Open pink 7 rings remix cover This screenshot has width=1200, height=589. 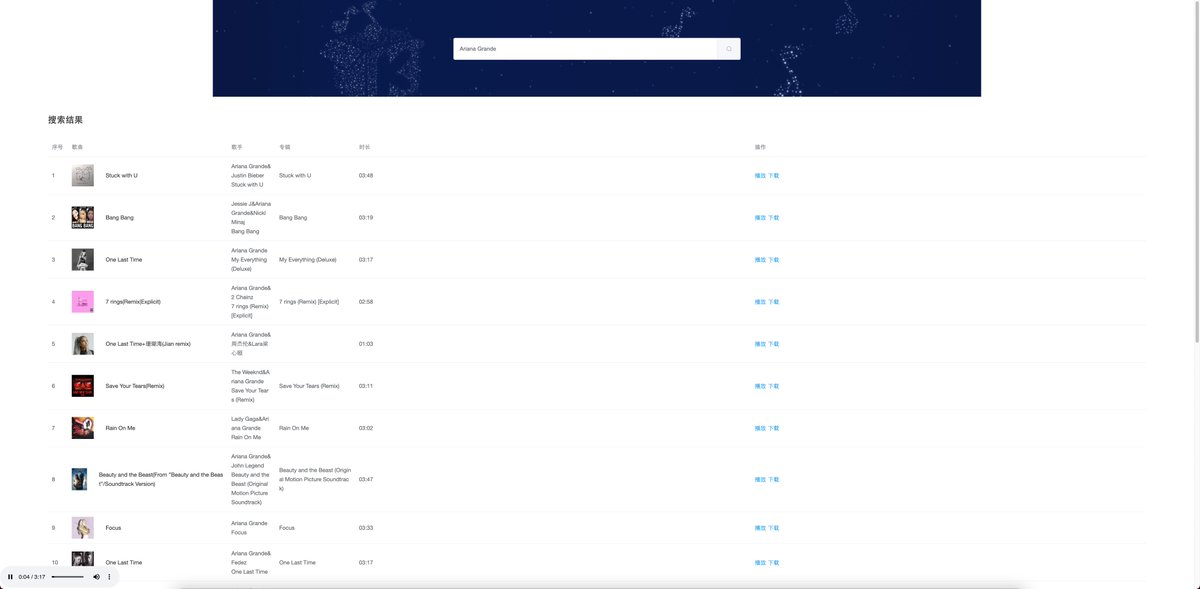pos(83,301)
